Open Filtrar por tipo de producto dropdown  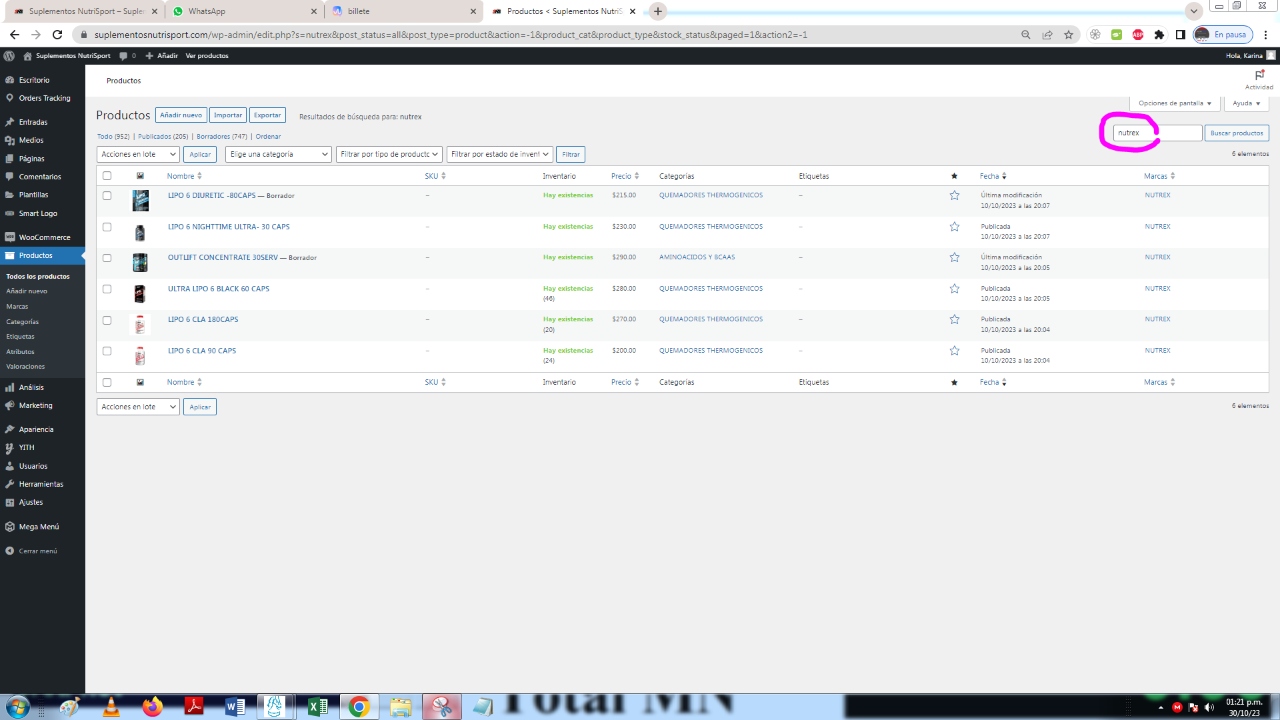[x=389, y=154]
